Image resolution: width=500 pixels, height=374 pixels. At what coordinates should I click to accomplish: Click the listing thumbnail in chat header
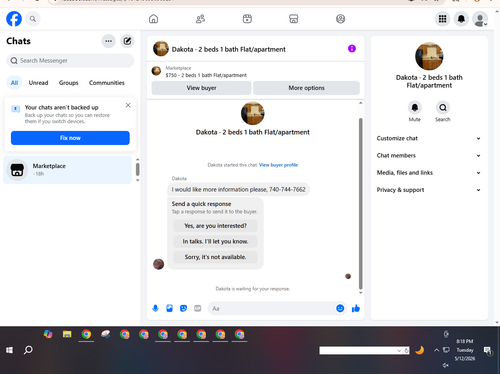pyautogui.click(x=161, y=49)
